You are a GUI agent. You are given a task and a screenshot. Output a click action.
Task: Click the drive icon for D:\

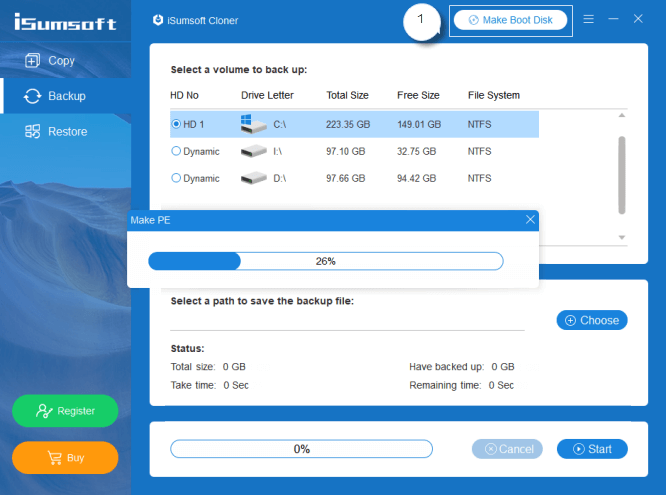click(x=254, y=178)
